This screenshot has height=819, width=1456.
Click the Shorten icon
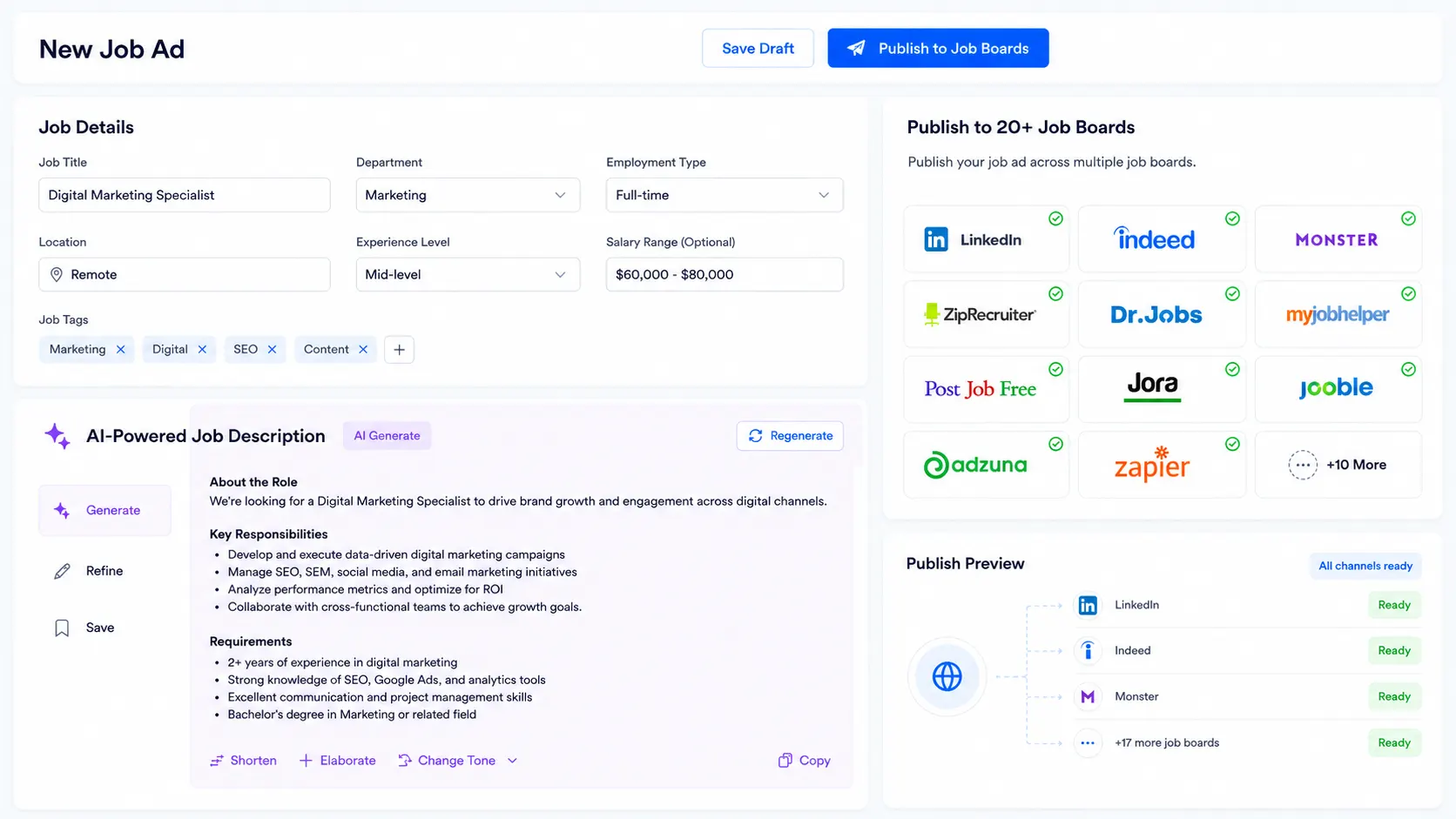click(x=217, y=761)
